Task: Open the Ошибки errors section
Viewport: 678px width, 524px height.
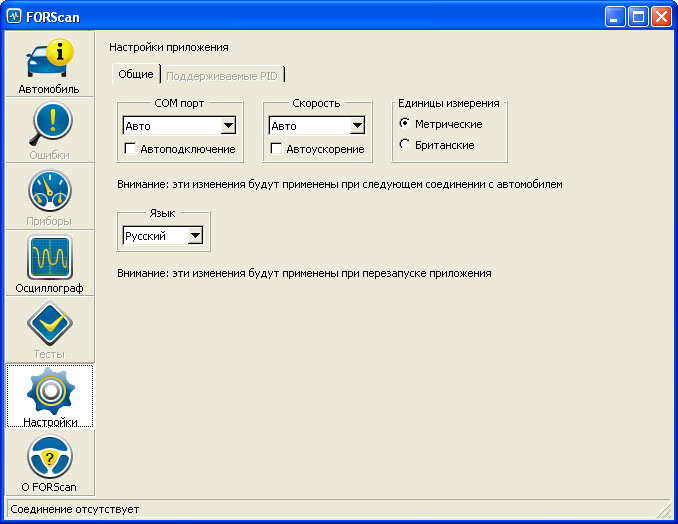Action: (x=50, y=131)
